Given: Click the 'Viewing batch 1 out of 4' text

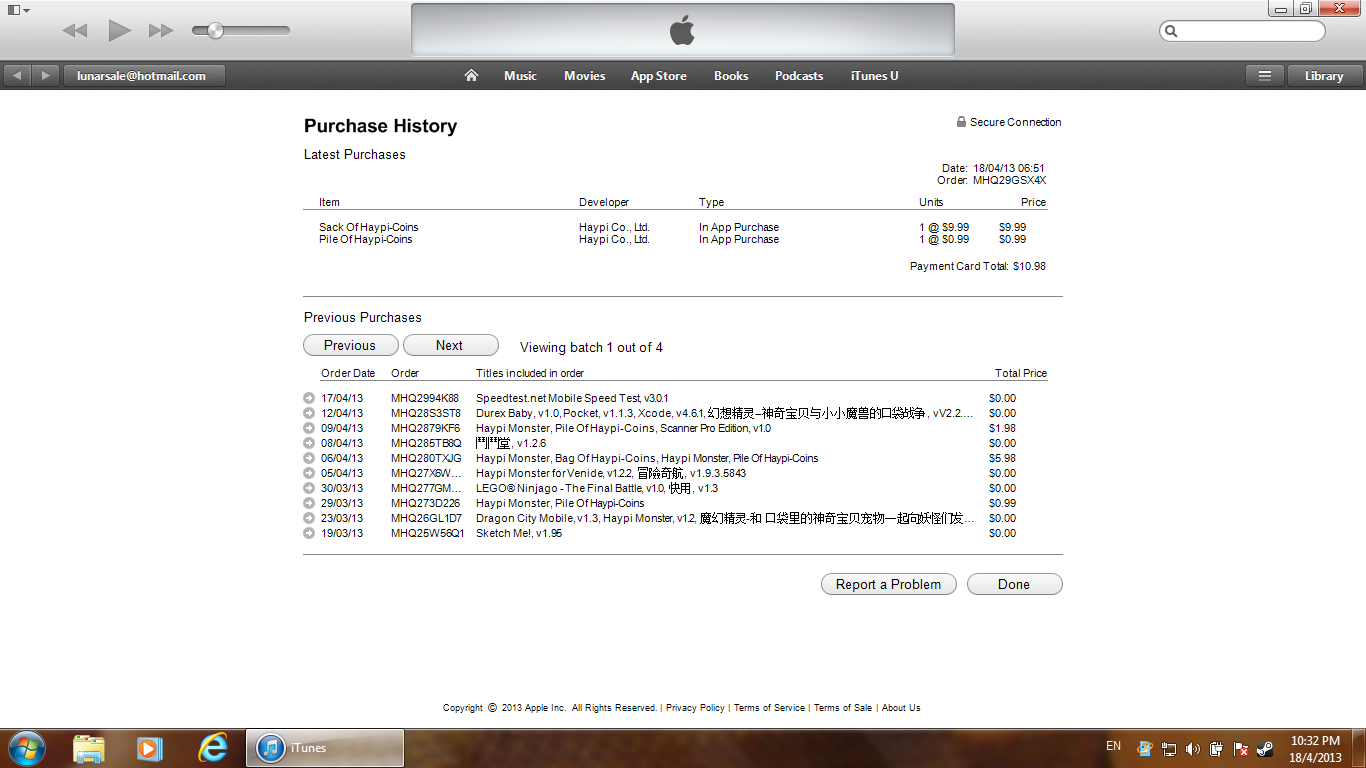Looking at the screenshot, I should point(591,347).
